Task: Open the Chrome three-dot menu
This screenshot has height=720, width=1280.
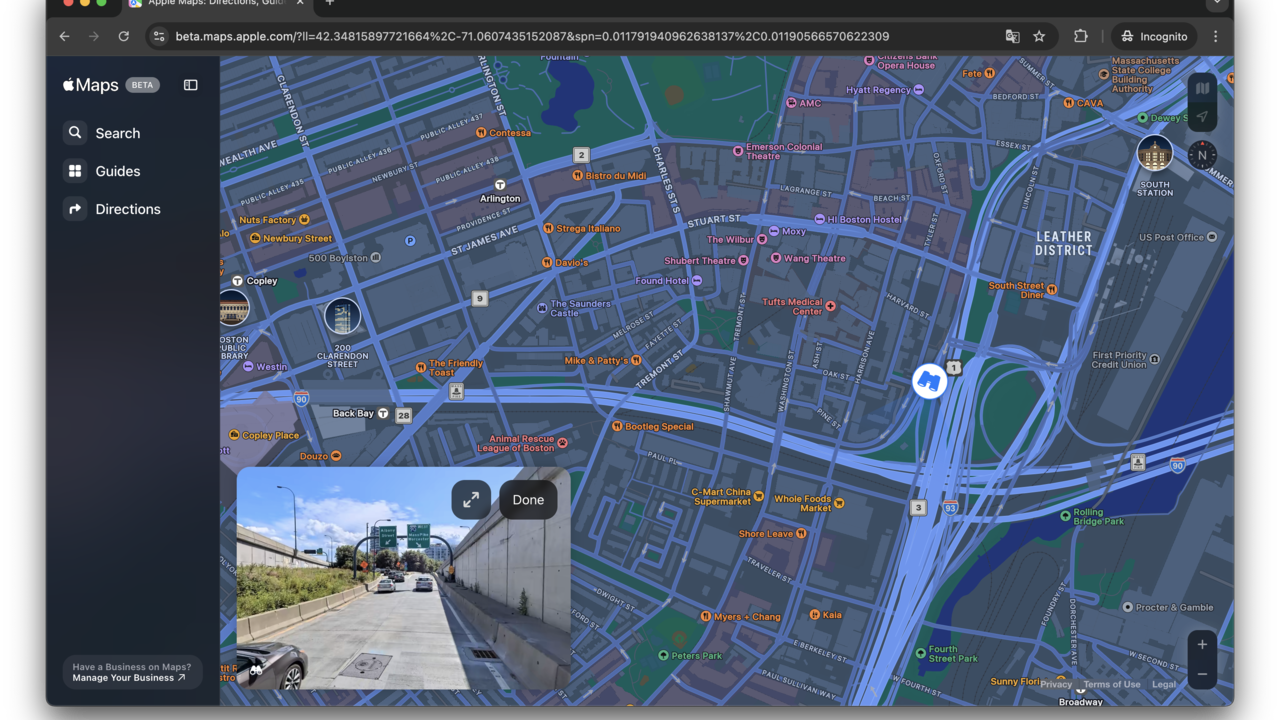Action: 1215,36
